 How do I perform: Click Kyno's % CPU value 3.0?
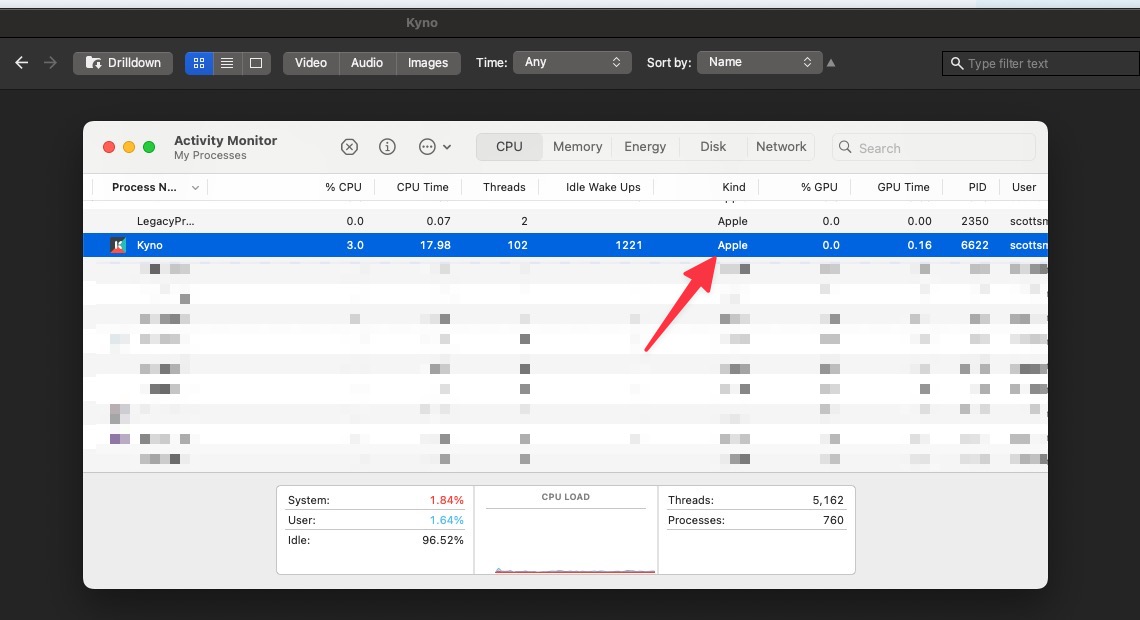[355, 245]
